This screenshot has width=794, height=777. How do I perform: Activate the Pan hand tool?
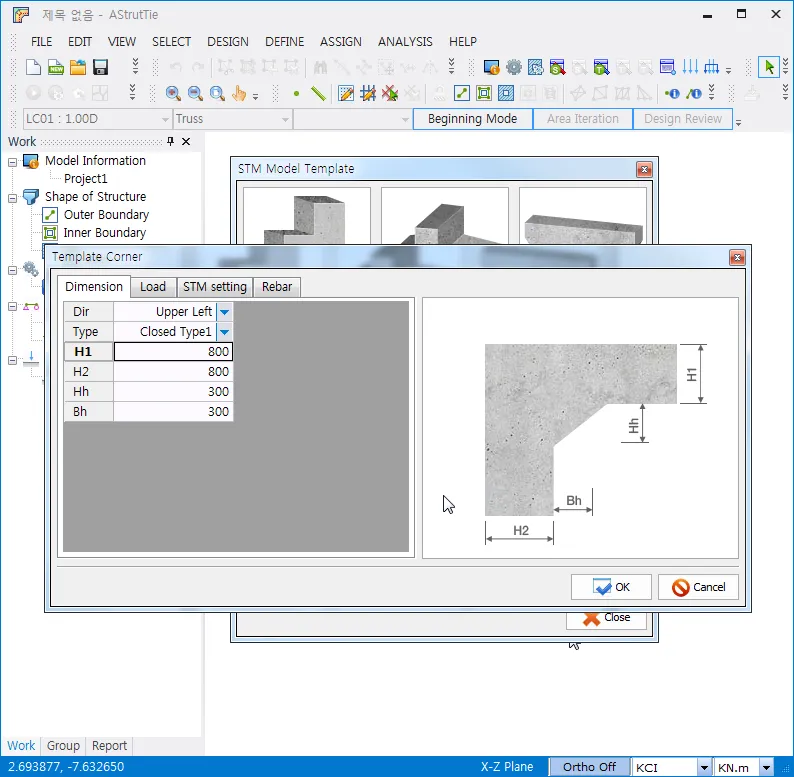(239, 93)
